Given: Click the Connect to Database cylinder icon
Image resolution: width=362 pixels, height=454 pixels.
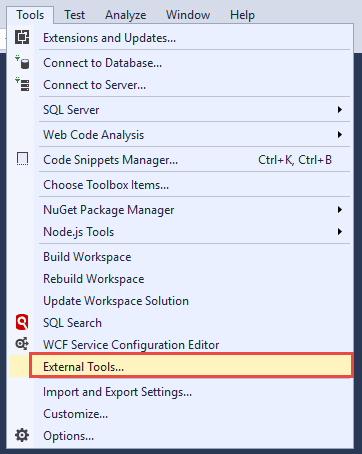Looking at the screenshot, I should coord(22,63).
